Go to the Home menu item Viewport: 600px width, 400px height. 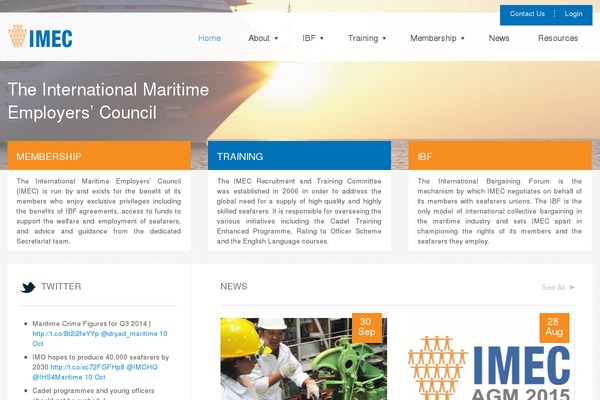[209, 38]
